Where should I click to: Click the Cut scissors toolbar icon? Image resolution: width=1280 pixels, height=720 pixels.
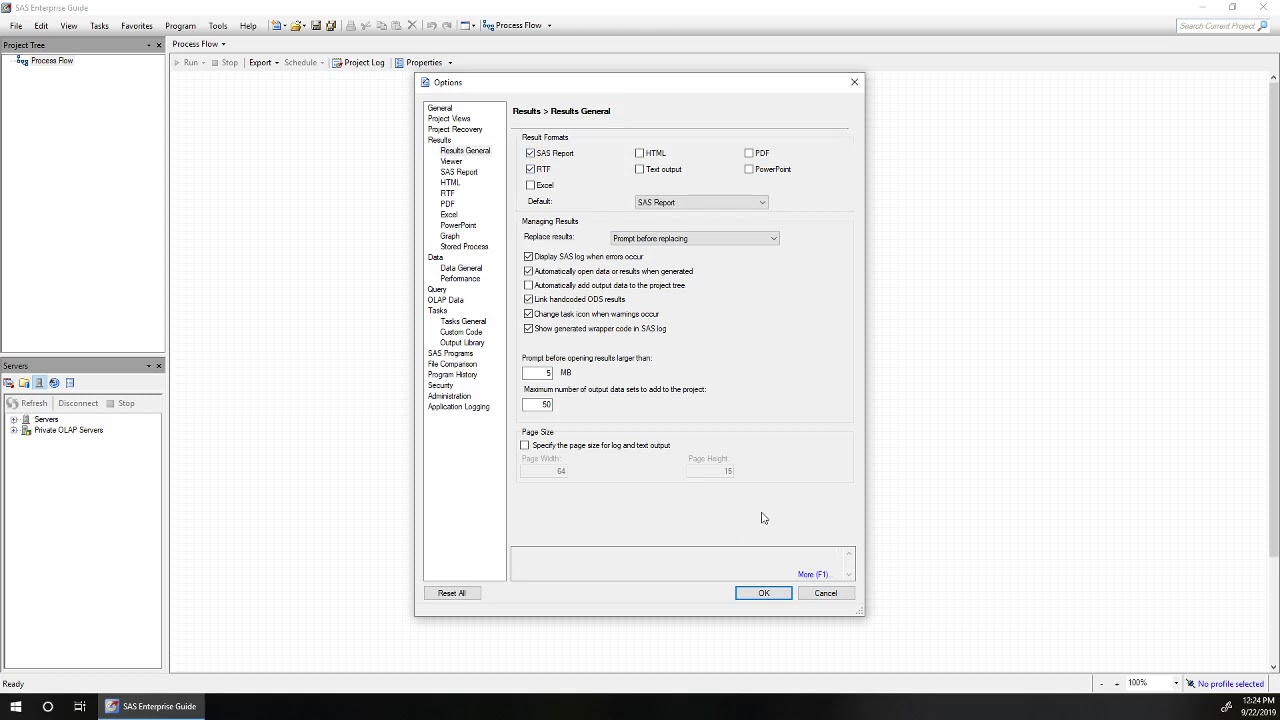[x=366, y=25]
